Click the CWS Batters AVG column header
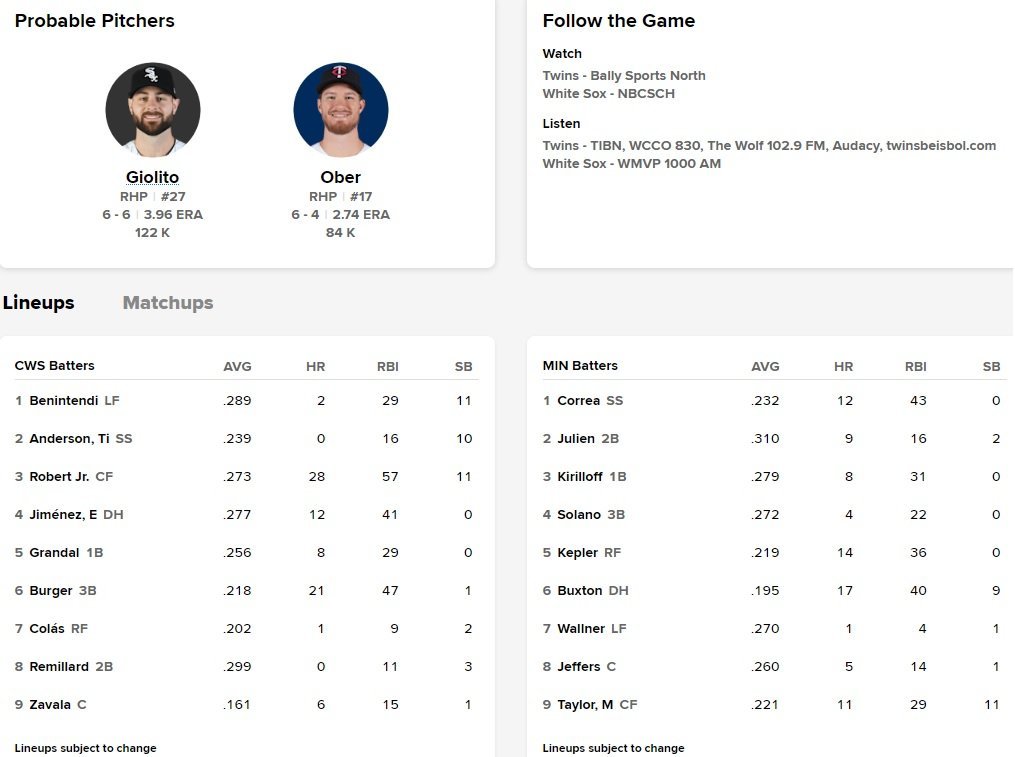The width and height of the screenshot is (1015, 757). tap(237, 367)
